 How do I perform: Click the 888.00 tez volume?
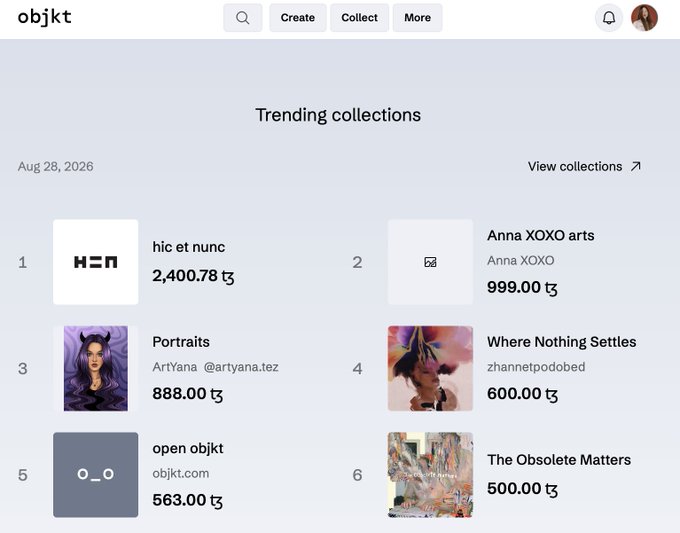[x=187, y=394]
